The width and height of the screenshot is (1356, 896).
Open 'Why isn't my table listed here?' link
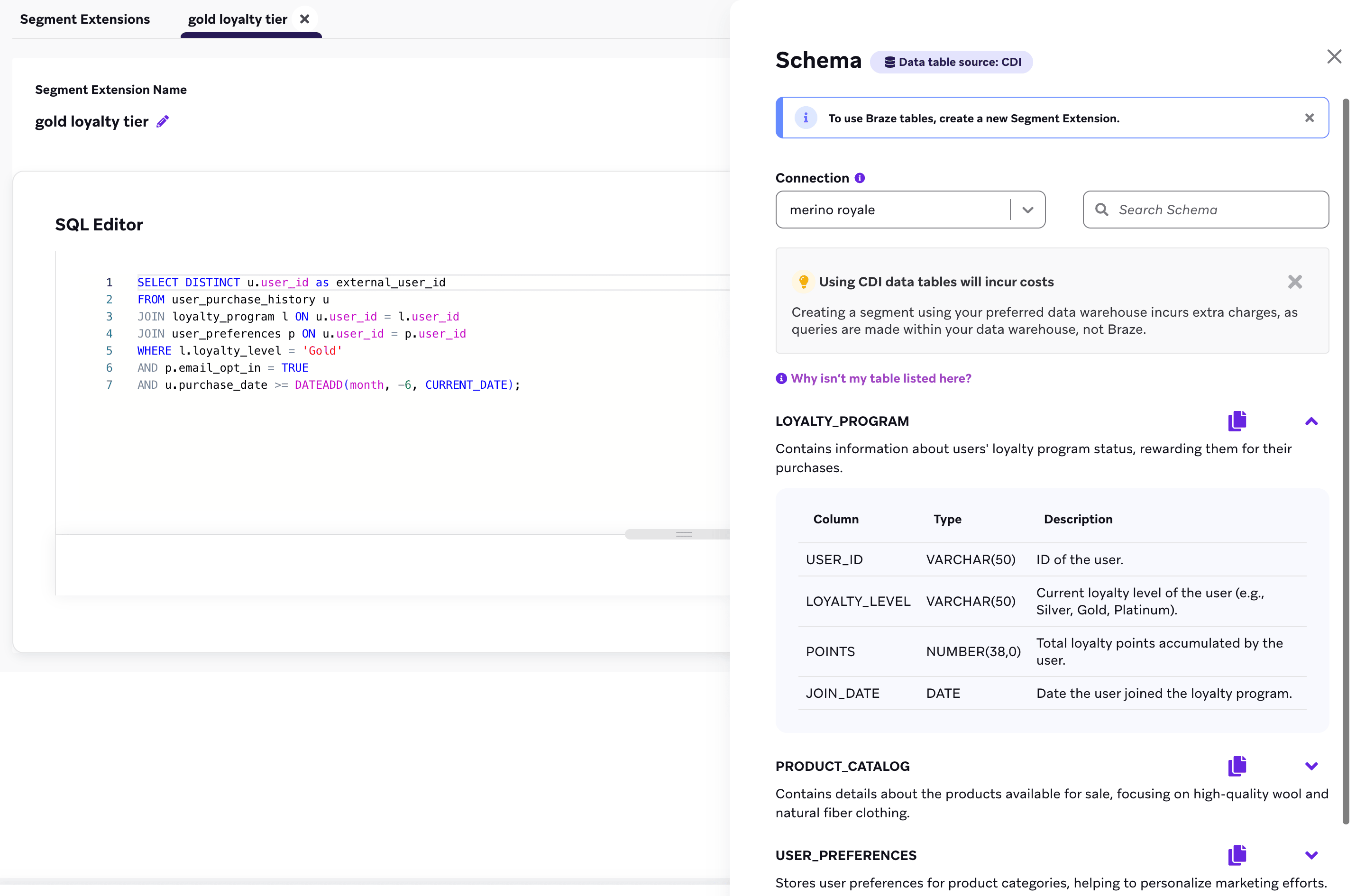(x=880, y=378)
